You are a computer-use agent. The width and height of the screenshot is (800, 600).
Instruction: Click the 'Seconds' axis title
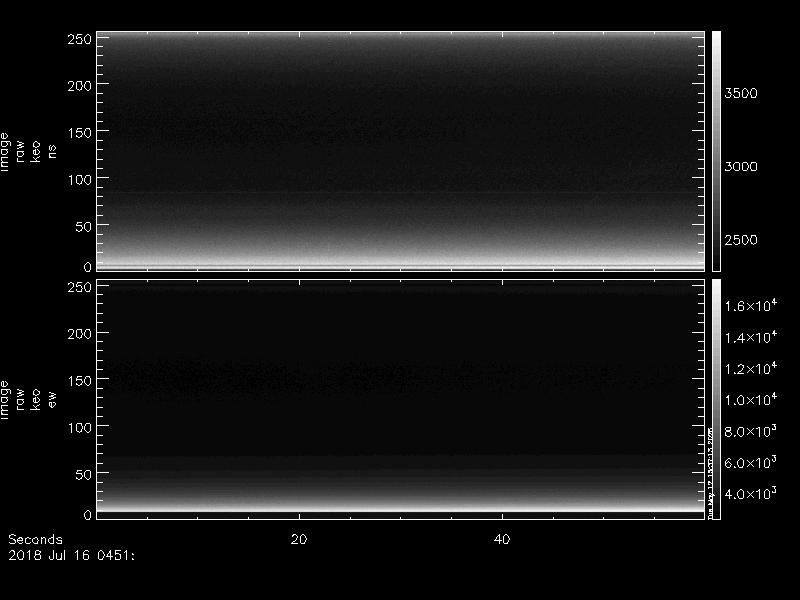pyautogui.click(x=35, y=539)
